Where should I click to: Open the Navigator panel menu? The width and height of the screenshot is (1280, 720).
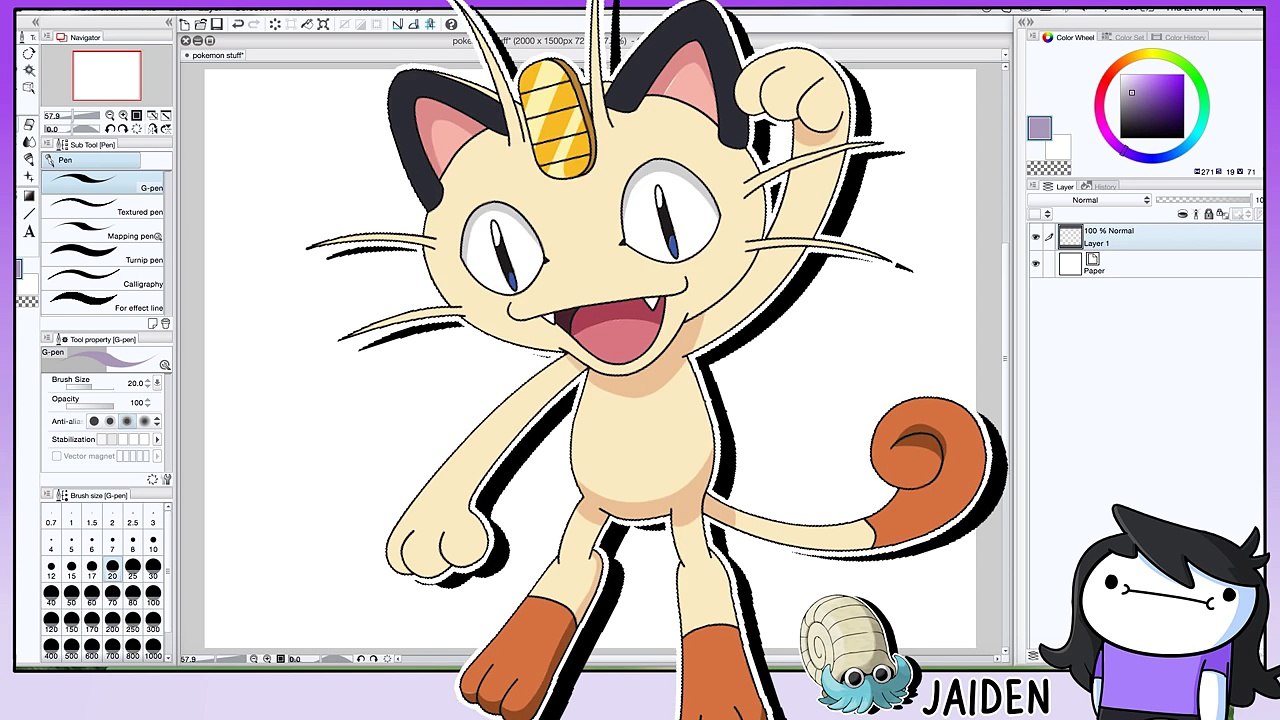click(x=46, y=37)
